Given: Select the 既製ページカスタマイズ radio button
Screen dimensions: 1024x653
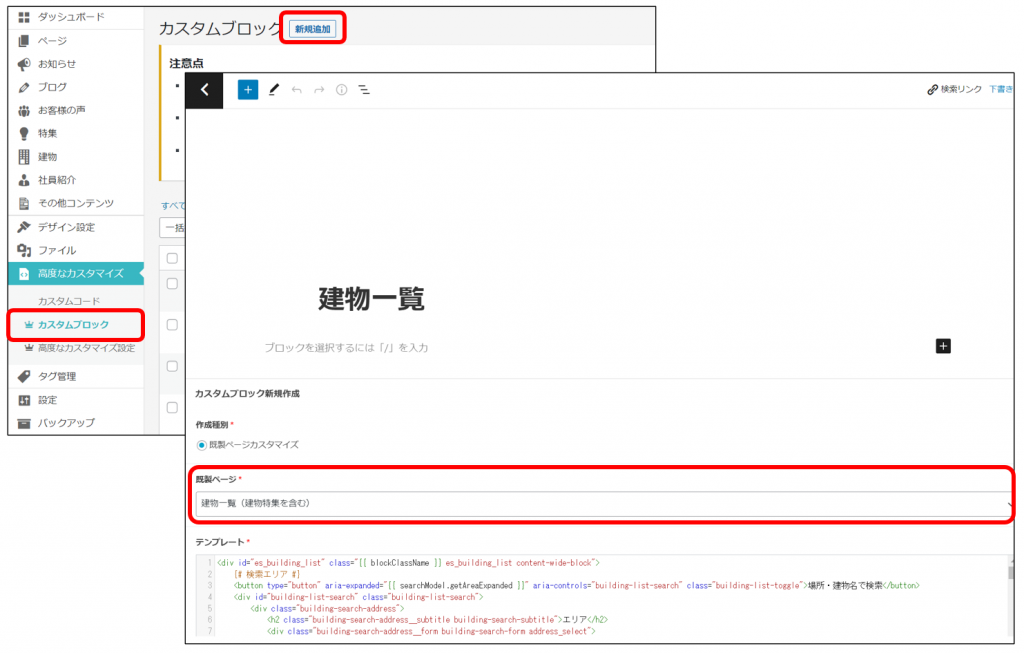Looking at the screenshot, I should (202, 445).
